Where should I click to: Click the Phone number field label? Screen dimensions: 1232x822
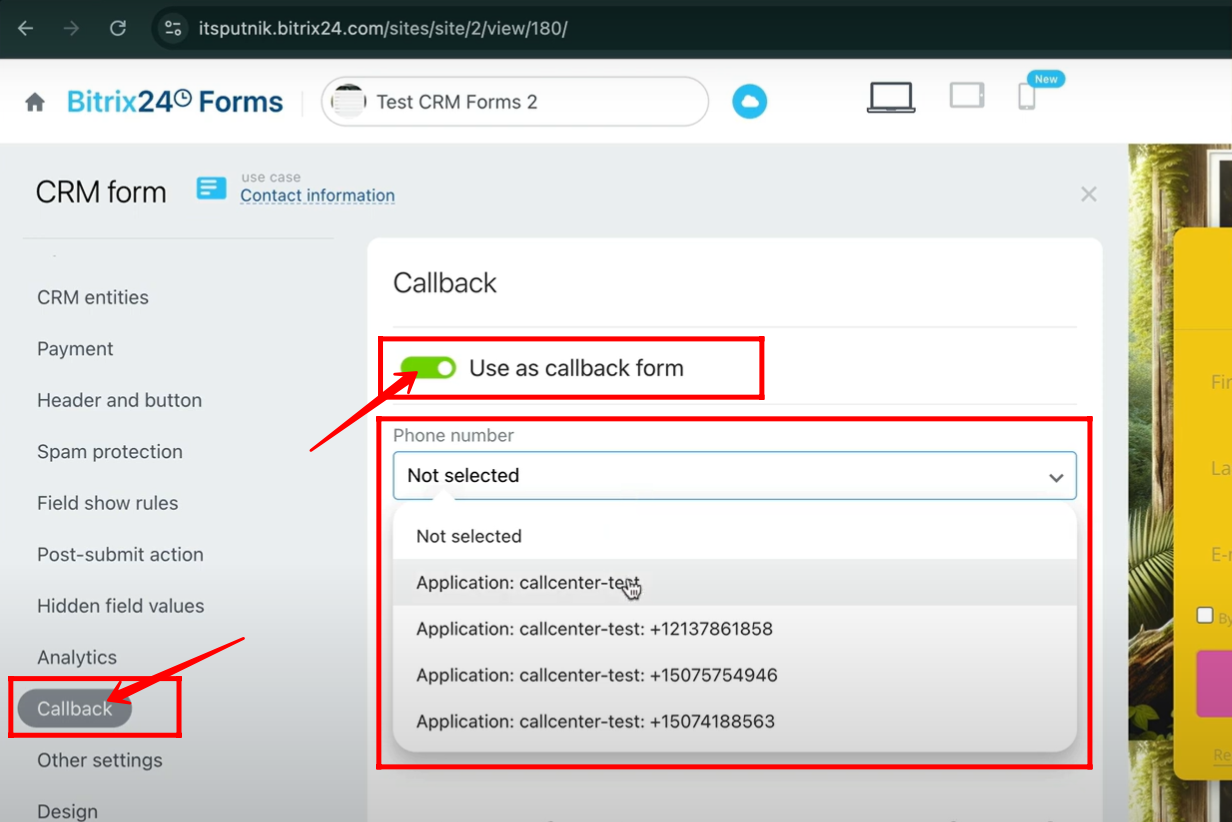pyautogui.click(x=453, y=436)
